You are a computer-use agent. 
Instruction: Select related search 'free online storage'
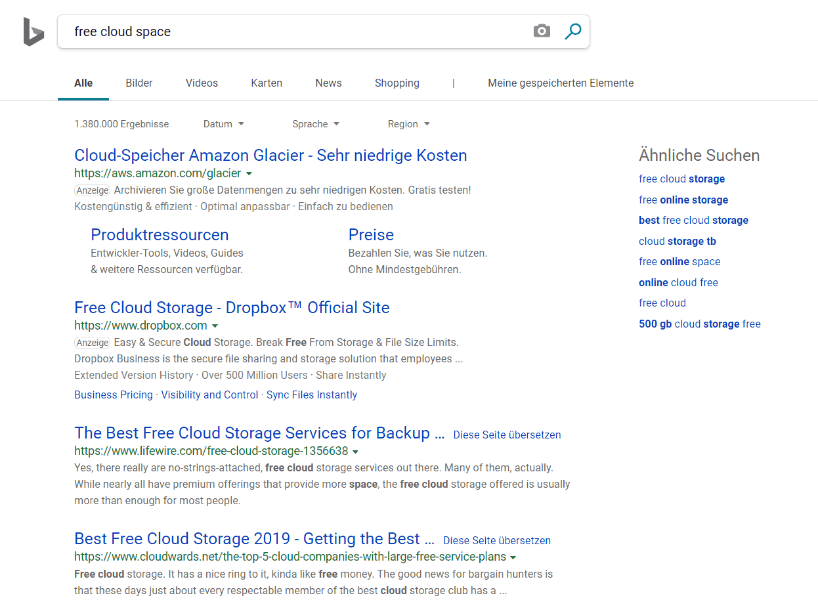[x=683, y=200]
